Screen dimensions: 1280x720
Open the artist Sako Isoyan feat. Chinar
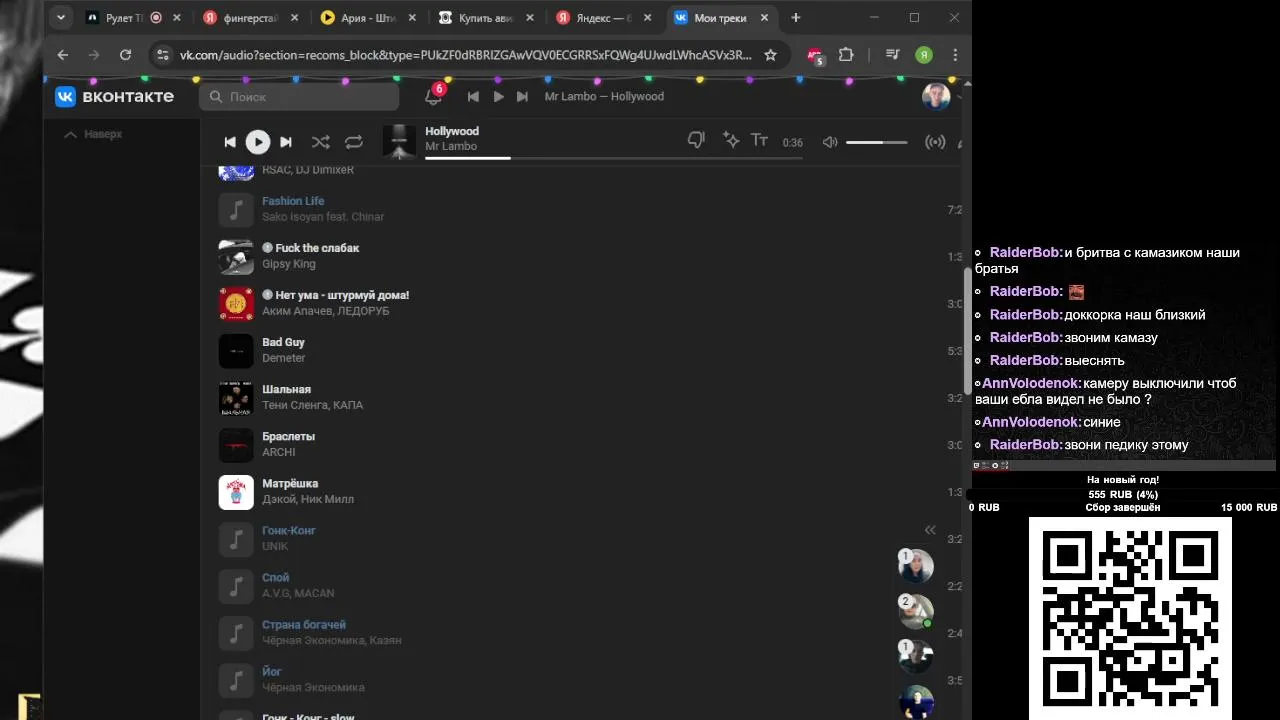coord(323,217)
